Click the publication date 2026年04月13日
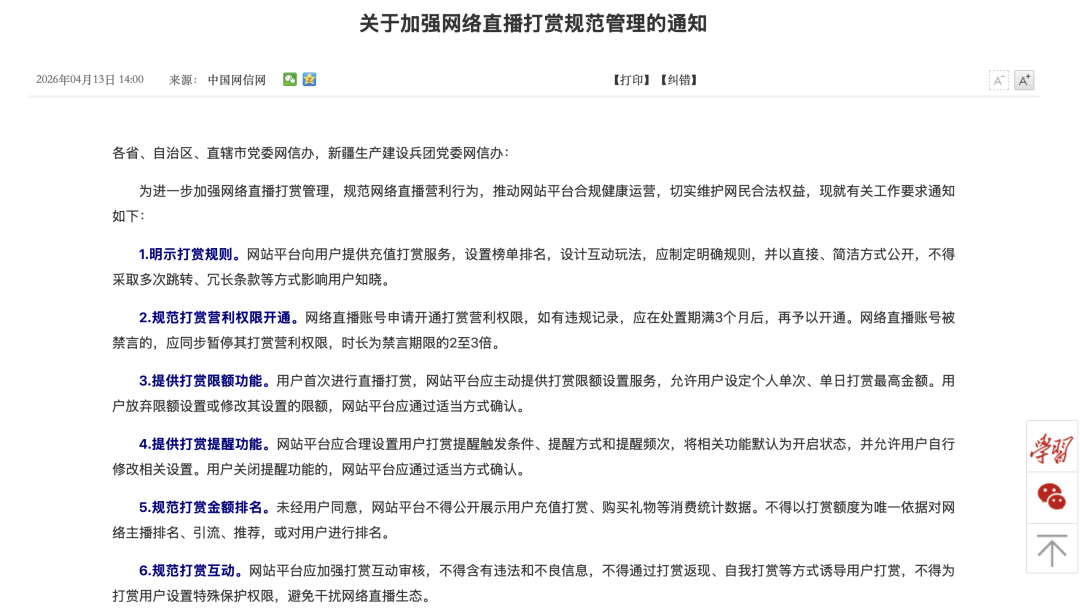Viewport: 1080px width, 609px height. coord(89,80)
